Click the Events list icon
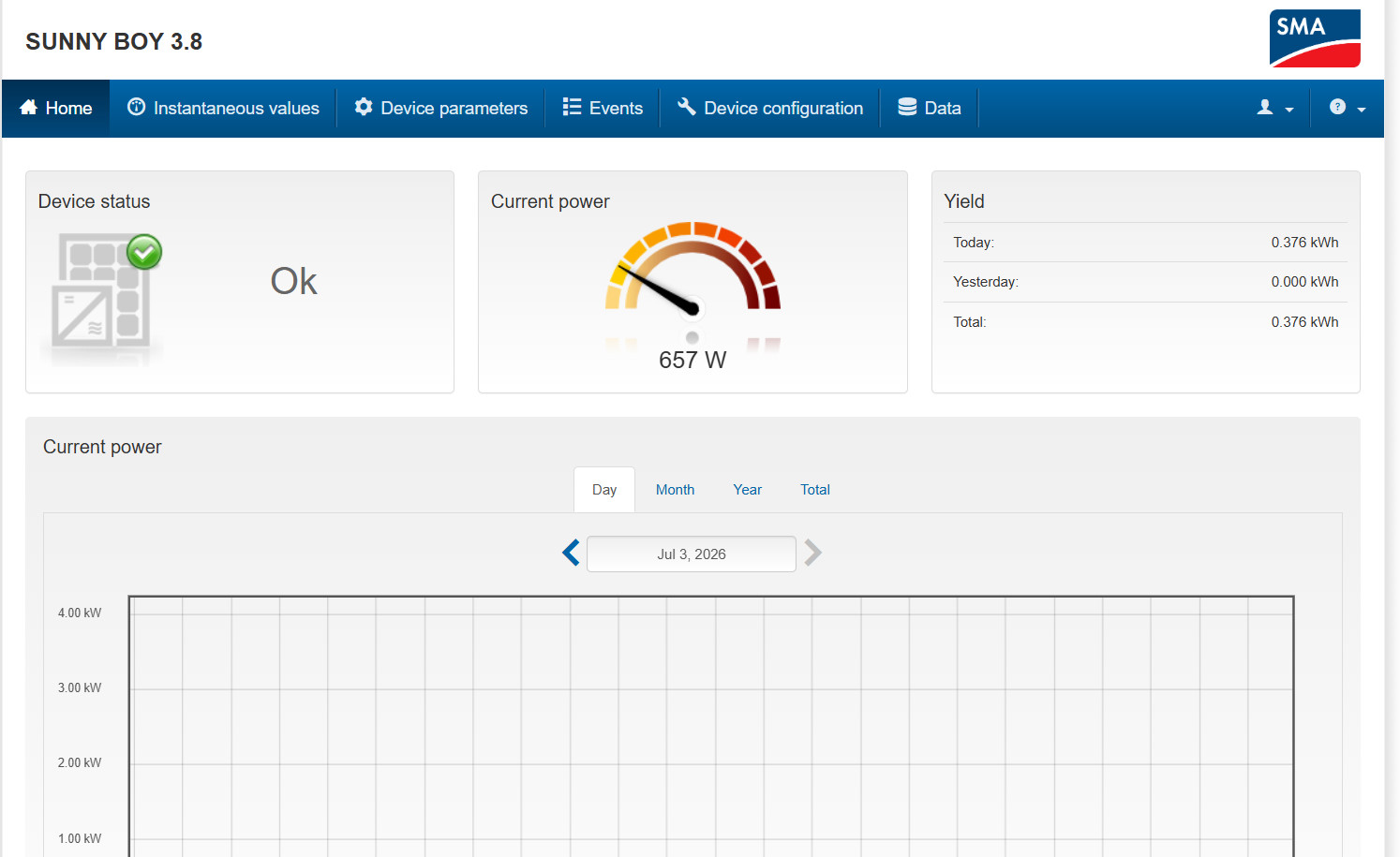The height and width of the screenshot is (857, 1400). 572,107
